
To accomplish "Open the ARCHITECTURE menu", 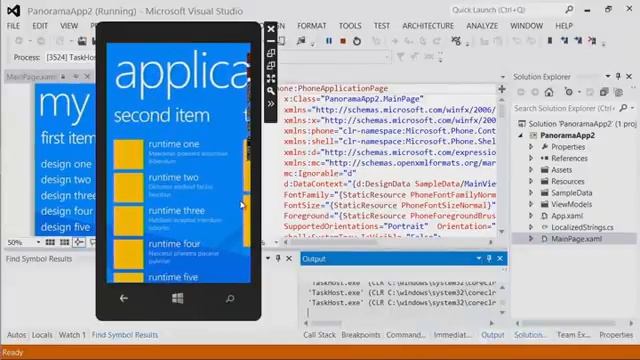I will pos(428,26).
